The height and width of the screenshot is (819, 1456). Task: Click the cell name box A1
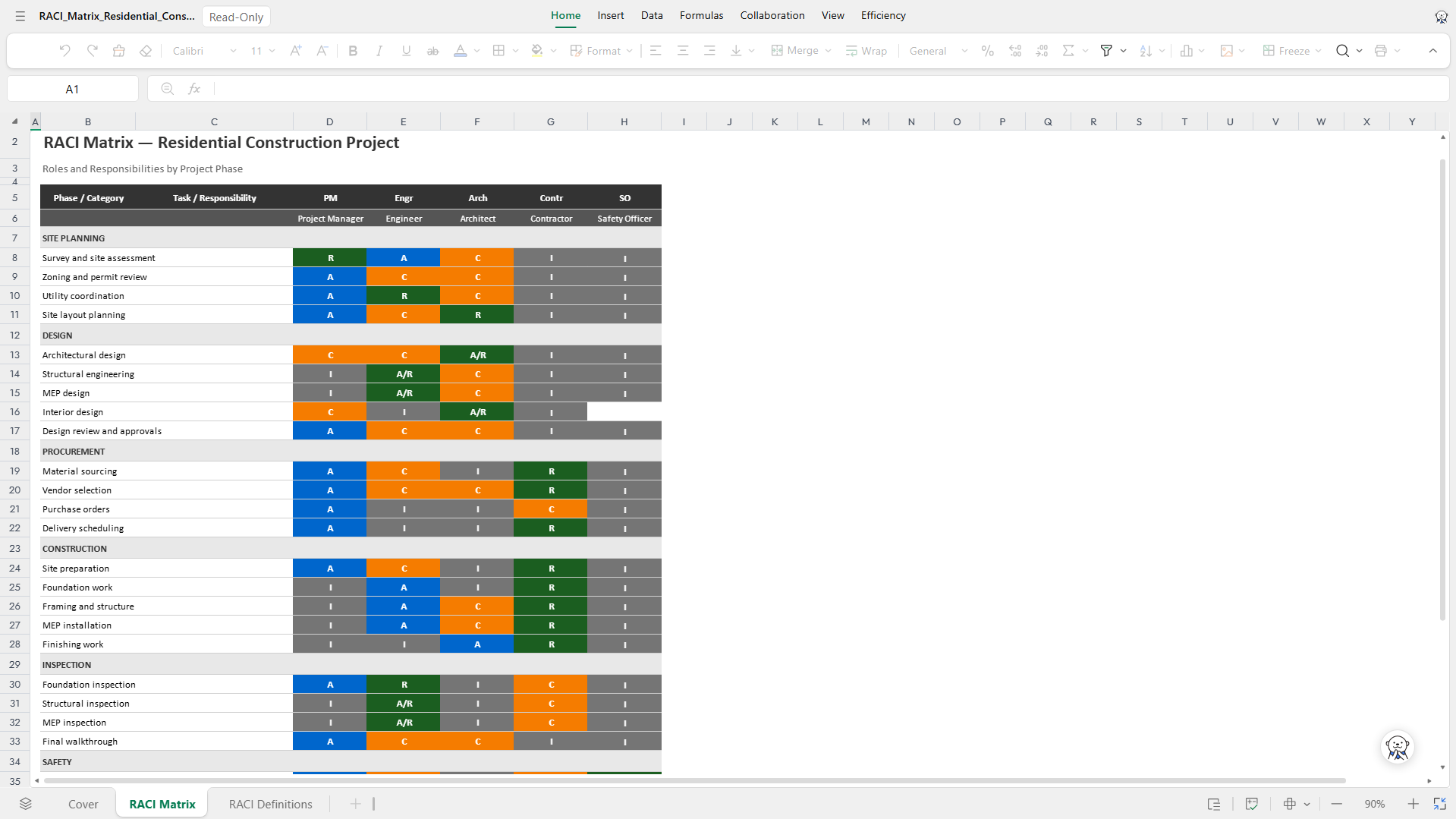pyautogui.click(x=73, y=89)
